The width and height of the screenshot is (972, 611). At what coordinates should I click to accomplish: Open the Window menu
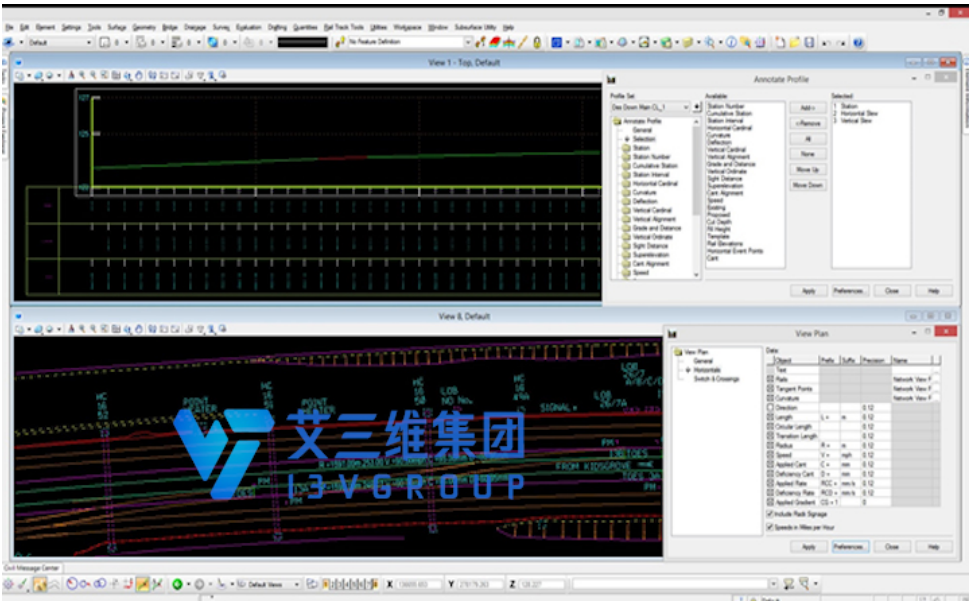[x=438, y=27]
